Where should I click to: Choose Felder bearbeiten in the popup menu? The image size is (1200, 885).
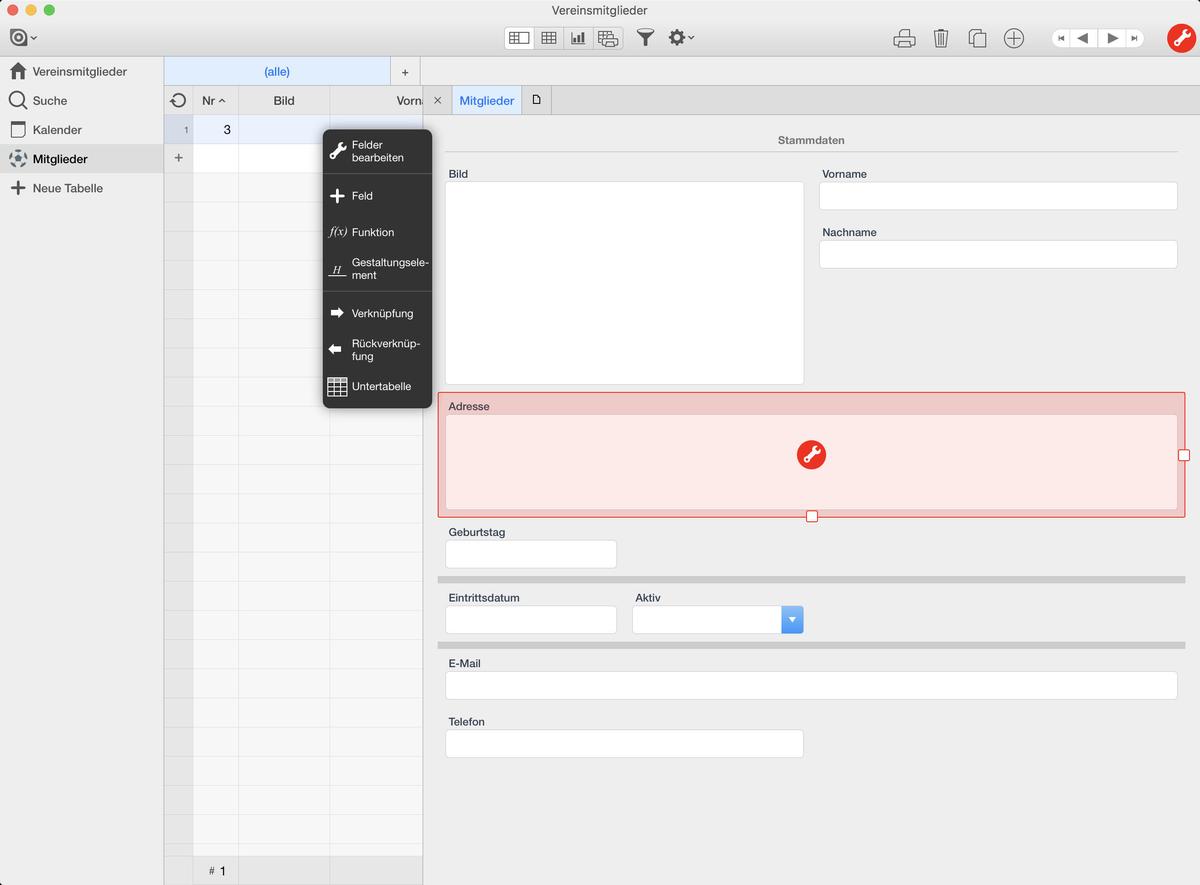pos(377,151)
